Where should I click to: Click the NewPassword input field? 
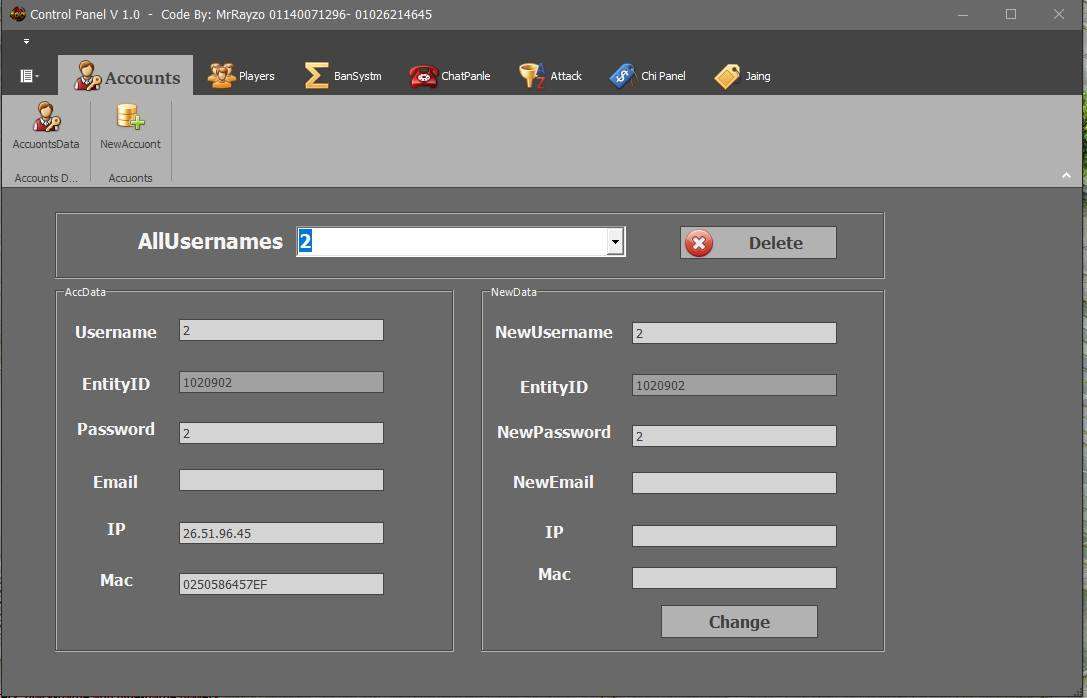click(x=734, y=436)
